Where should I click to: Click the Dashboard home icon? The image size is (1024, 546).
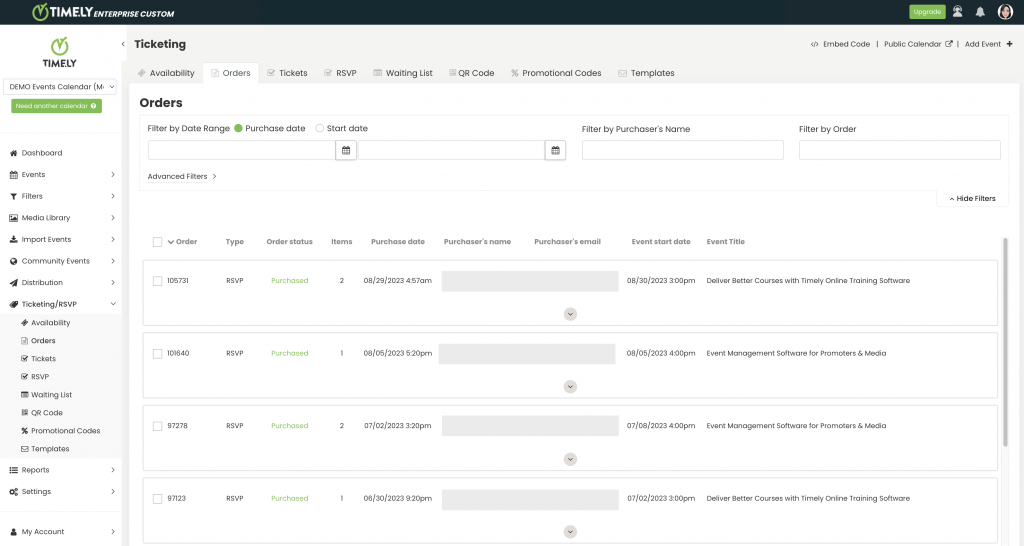pyautogui.click(x=13, y=153)
